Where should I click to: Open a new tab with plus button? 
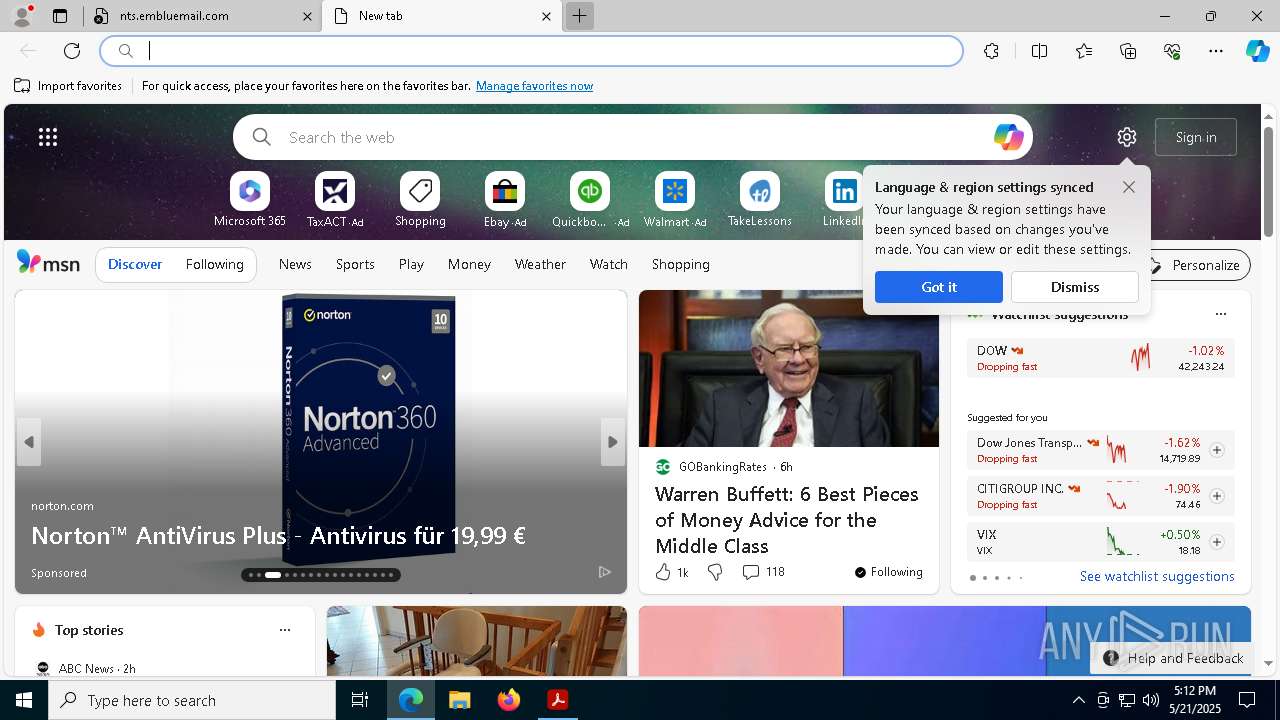[x=579, y=16]
